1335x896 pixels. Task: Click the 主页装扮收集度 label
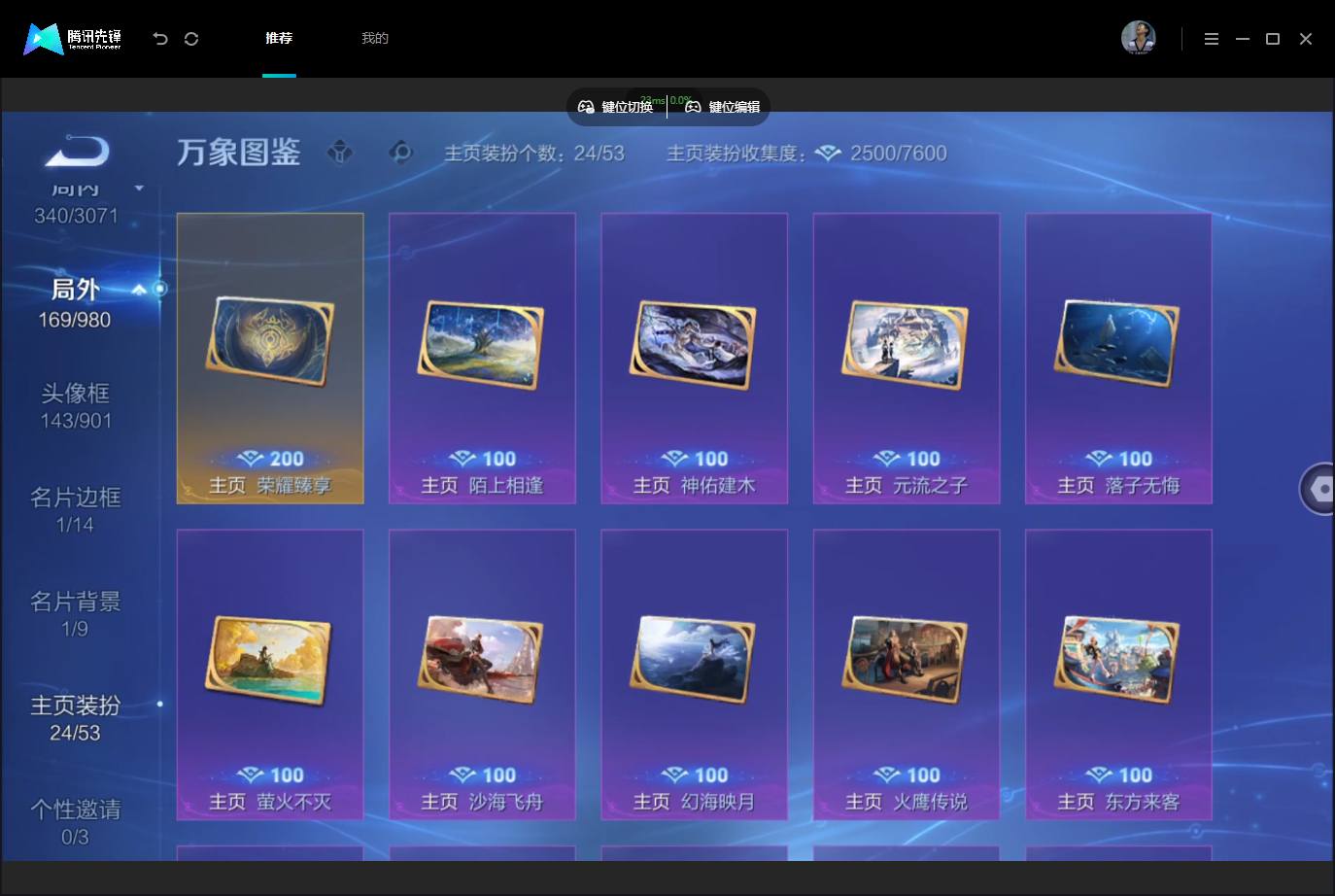tap(736, 154)
